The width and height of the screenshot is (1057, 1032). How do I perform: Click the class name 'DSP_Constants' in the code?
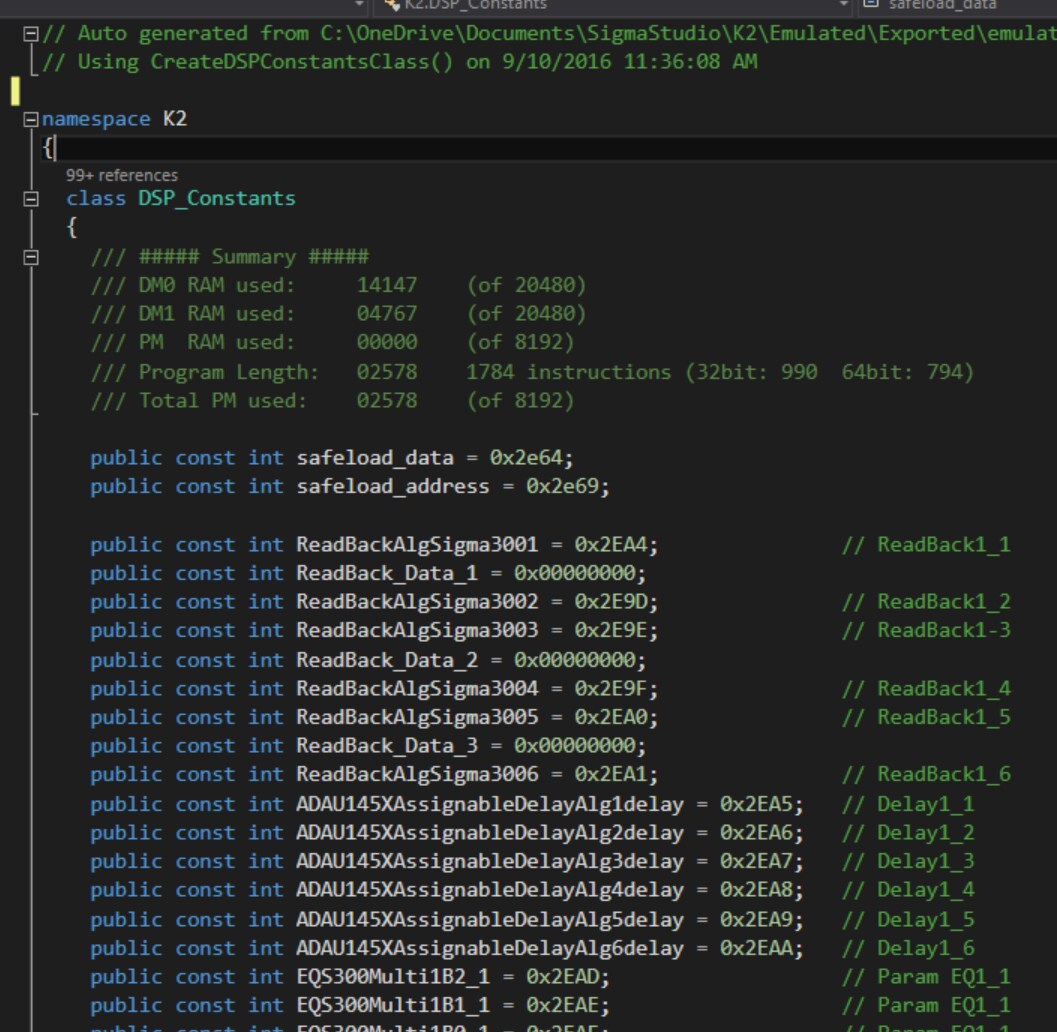click(x=217, y=198)
